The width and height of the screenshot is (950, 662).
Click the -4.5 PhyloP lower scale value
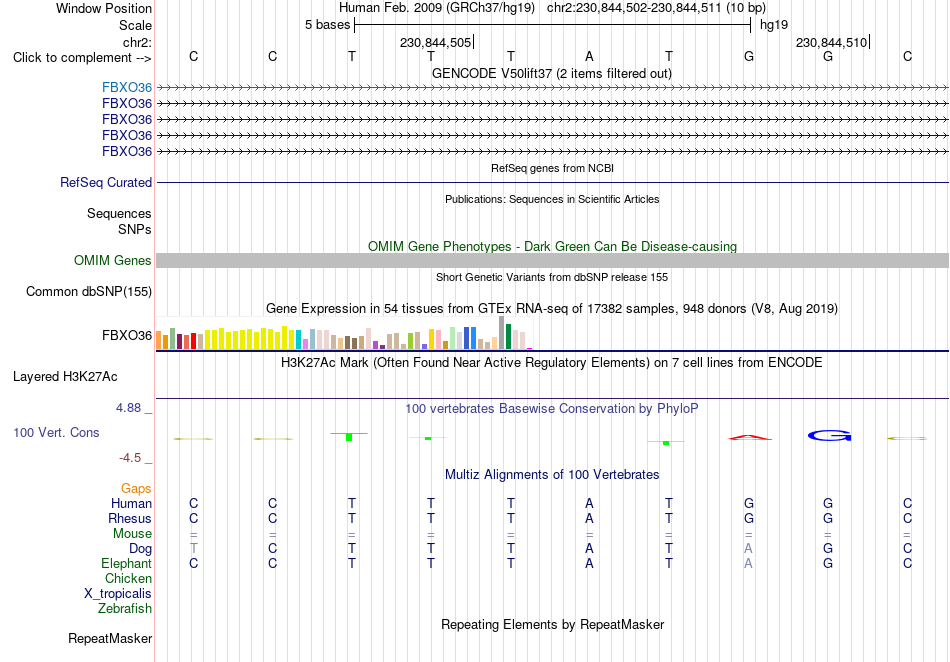pos(130,458)
